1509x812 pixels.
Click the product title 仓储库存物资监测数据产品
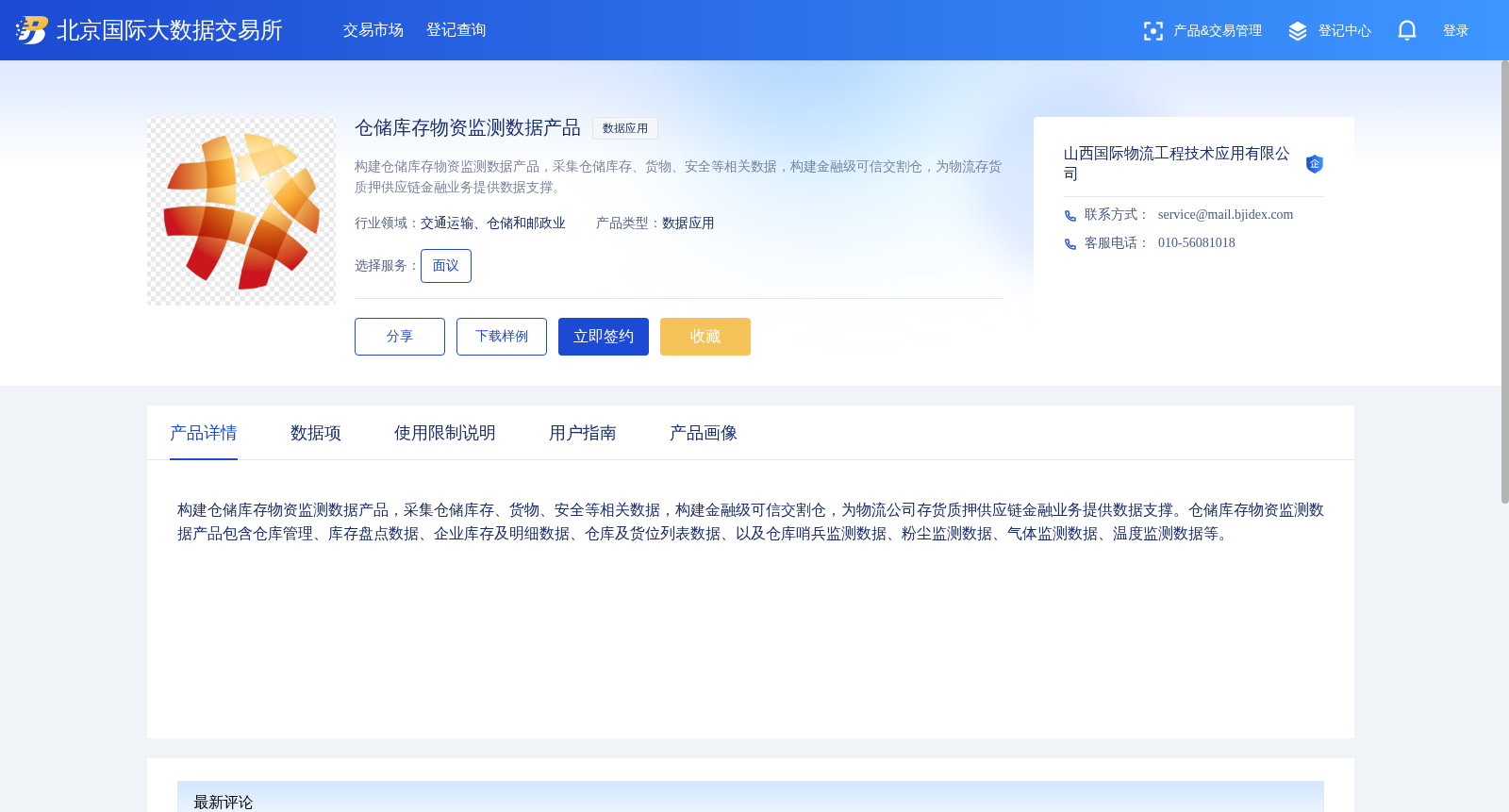point(468,128)
